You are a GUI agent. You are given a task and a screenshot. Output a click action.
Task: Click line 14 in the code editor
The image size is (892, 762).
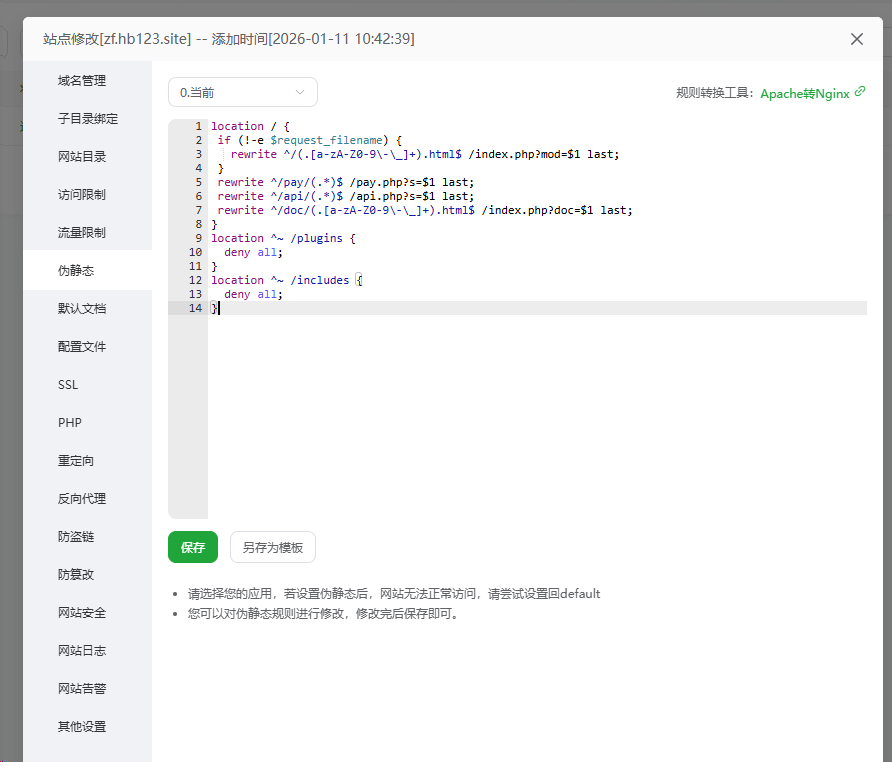coord(500,308)
